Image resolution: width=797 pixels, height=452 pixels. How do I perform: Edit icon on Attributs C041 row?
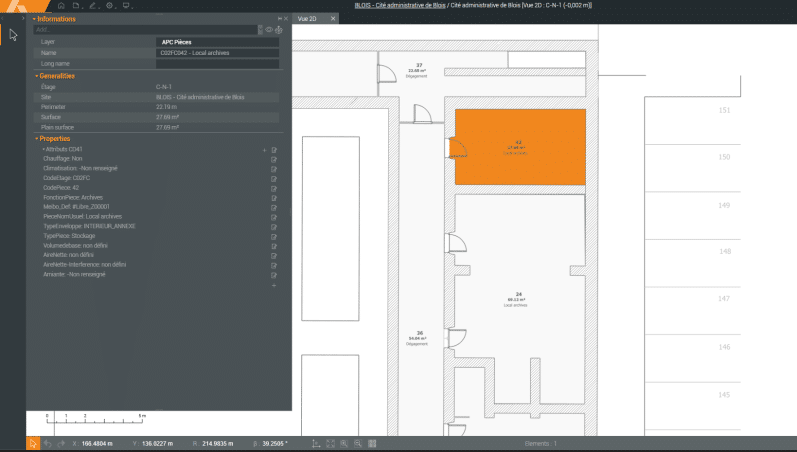pyautogui.click(x=274, y=150)
